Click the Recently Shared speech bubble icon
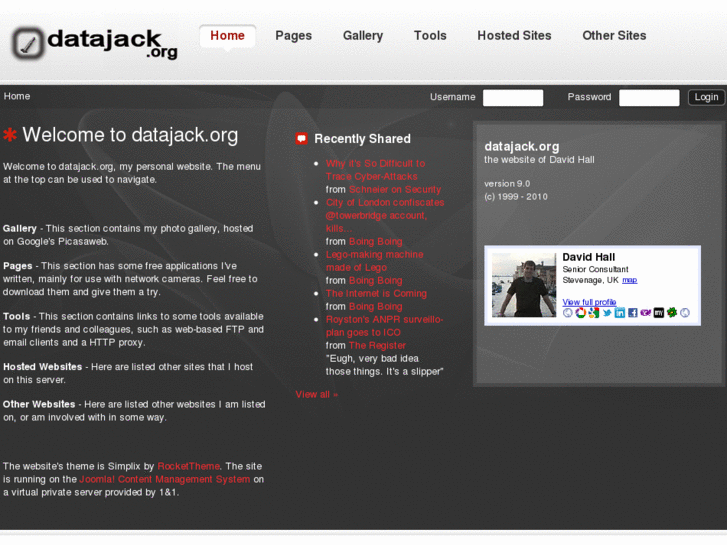Viewport: 727px width, 545px height. pos(301,138)
